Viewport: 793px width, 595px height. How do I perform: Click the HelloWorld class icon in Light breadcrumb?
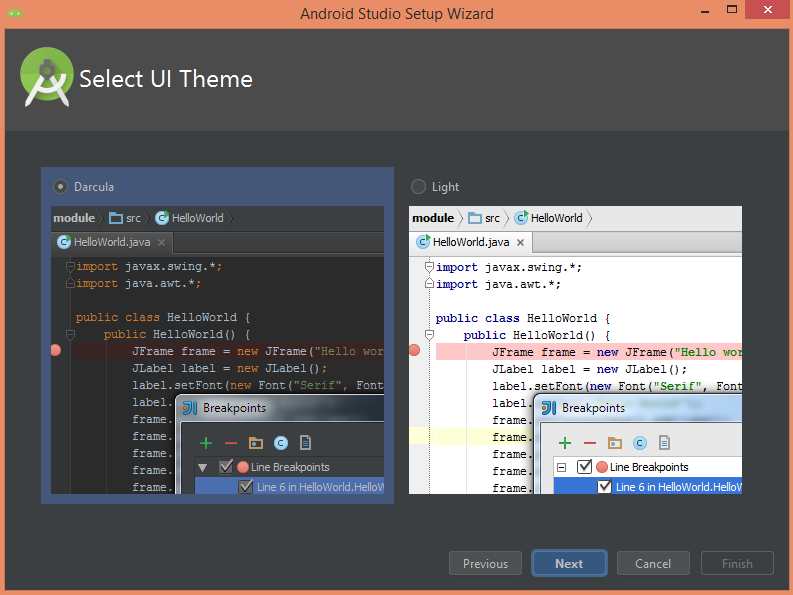521,218
